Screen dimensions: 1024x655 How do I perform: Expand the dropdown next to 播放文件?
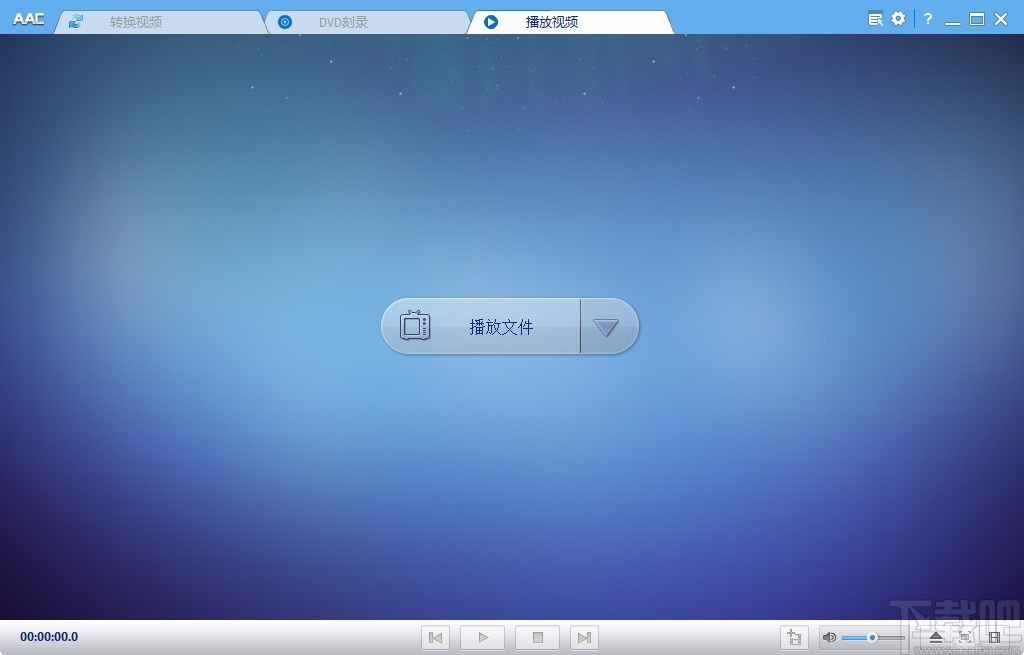click(x=609, y=326)
